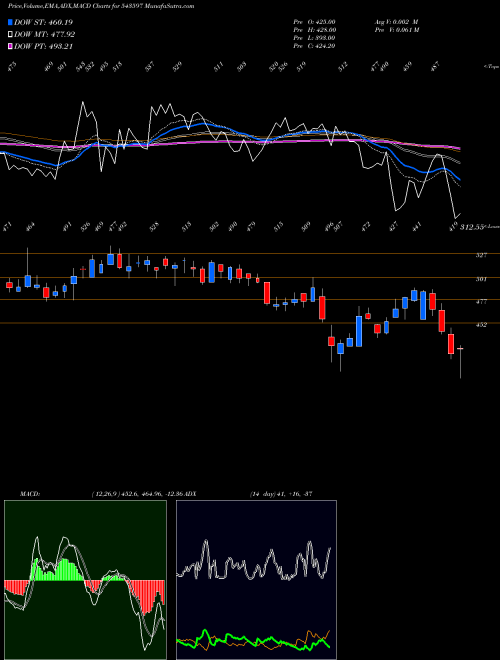Click the '312.55' low price label

pos(472,227)
